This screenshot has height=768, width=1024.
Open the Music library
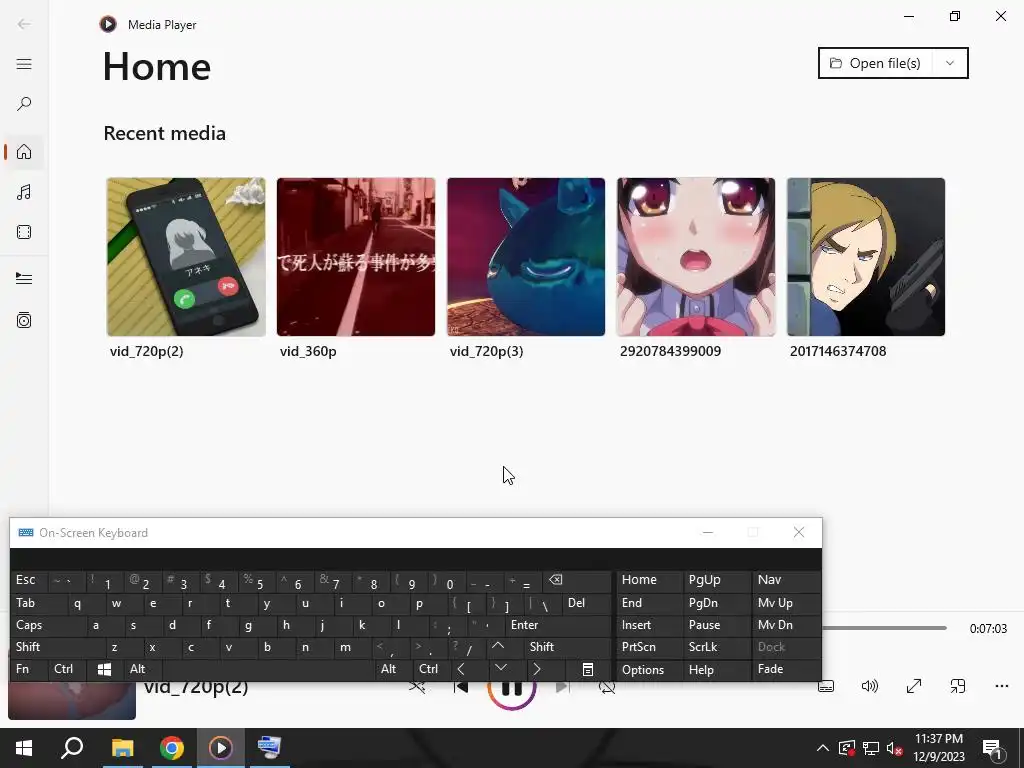point(24,192)
